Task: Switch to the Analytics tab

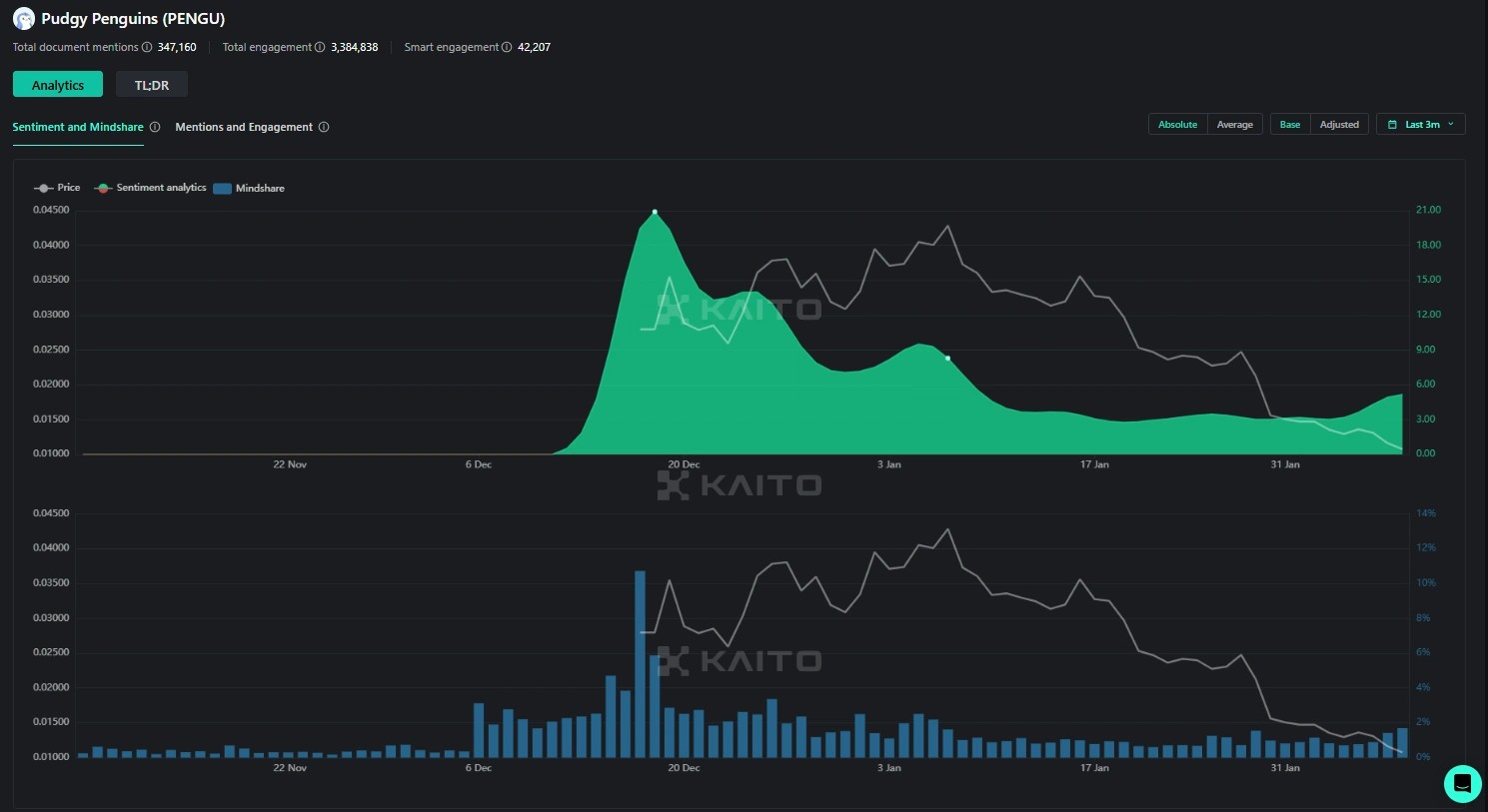Action: (x=58, y=85)
